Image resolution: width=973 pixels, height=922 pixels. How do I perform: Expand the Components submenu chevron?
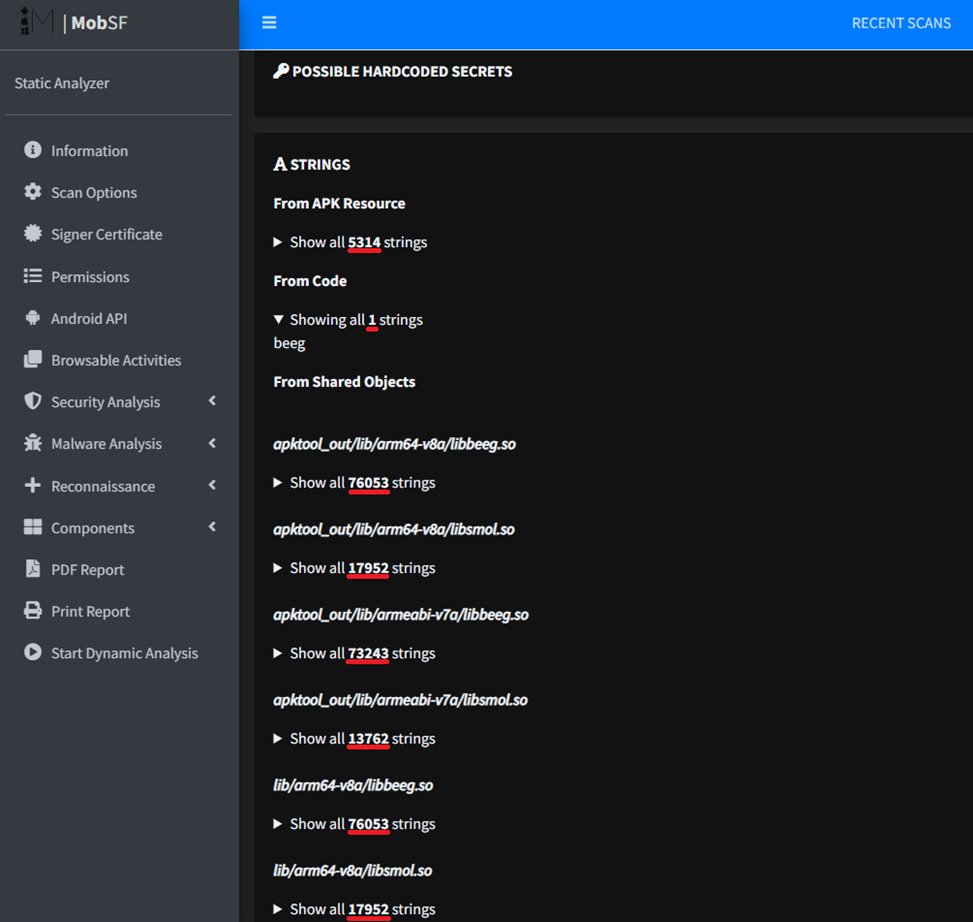pos(212,527)
